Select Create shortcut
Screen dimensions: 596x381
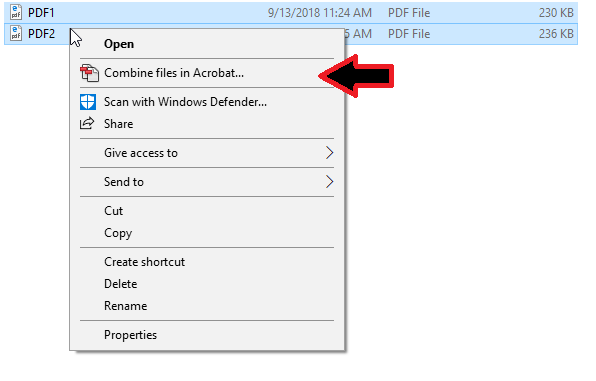[x=144, y=262]
